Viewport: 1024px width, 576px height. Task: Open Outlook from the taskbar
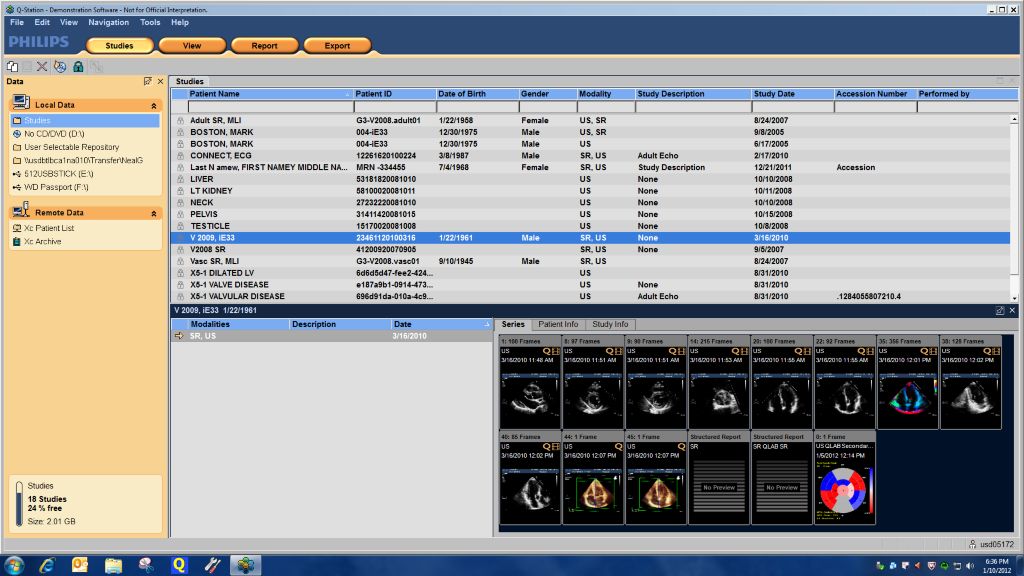pos(80,565)
